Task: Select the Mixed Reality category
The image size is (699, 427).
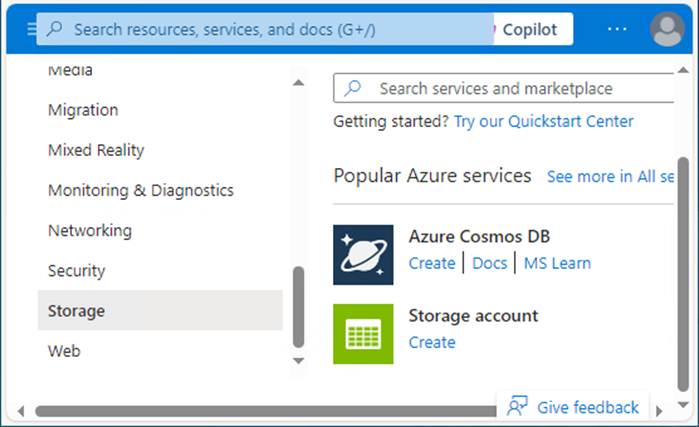Action: [x=96, y=150]
